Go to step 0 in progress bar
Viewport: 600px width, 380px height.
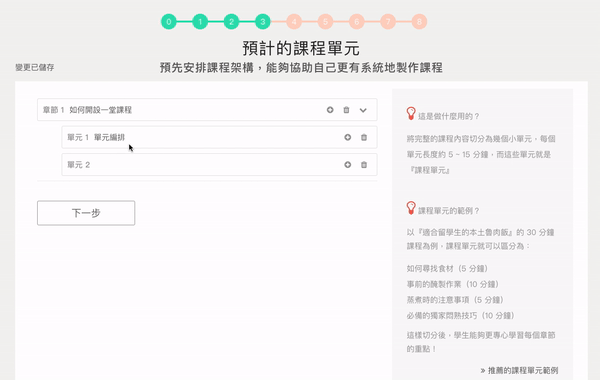[x=169, y=21]
